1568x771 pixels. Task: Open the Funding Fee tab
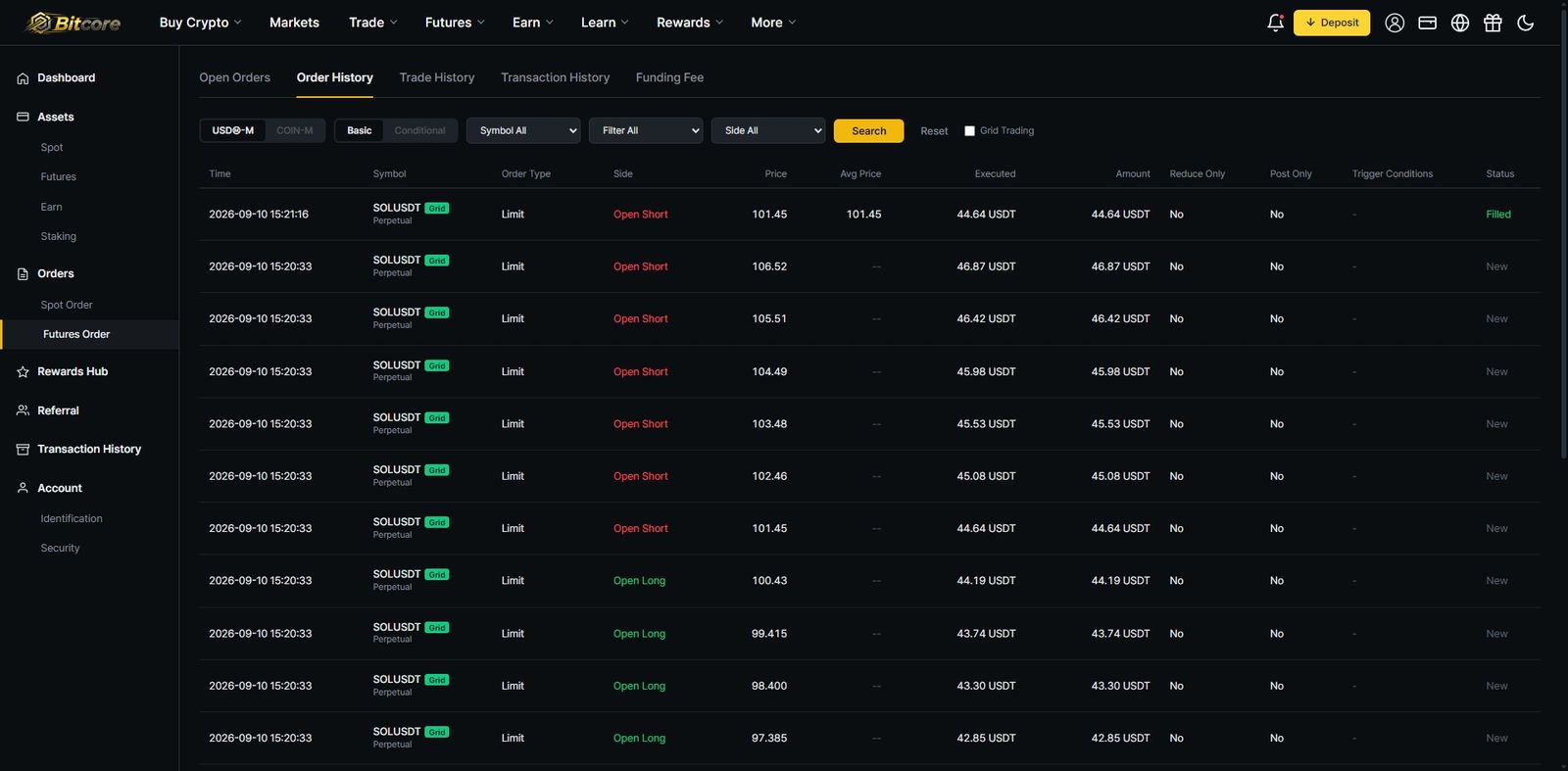coord(669,77)
